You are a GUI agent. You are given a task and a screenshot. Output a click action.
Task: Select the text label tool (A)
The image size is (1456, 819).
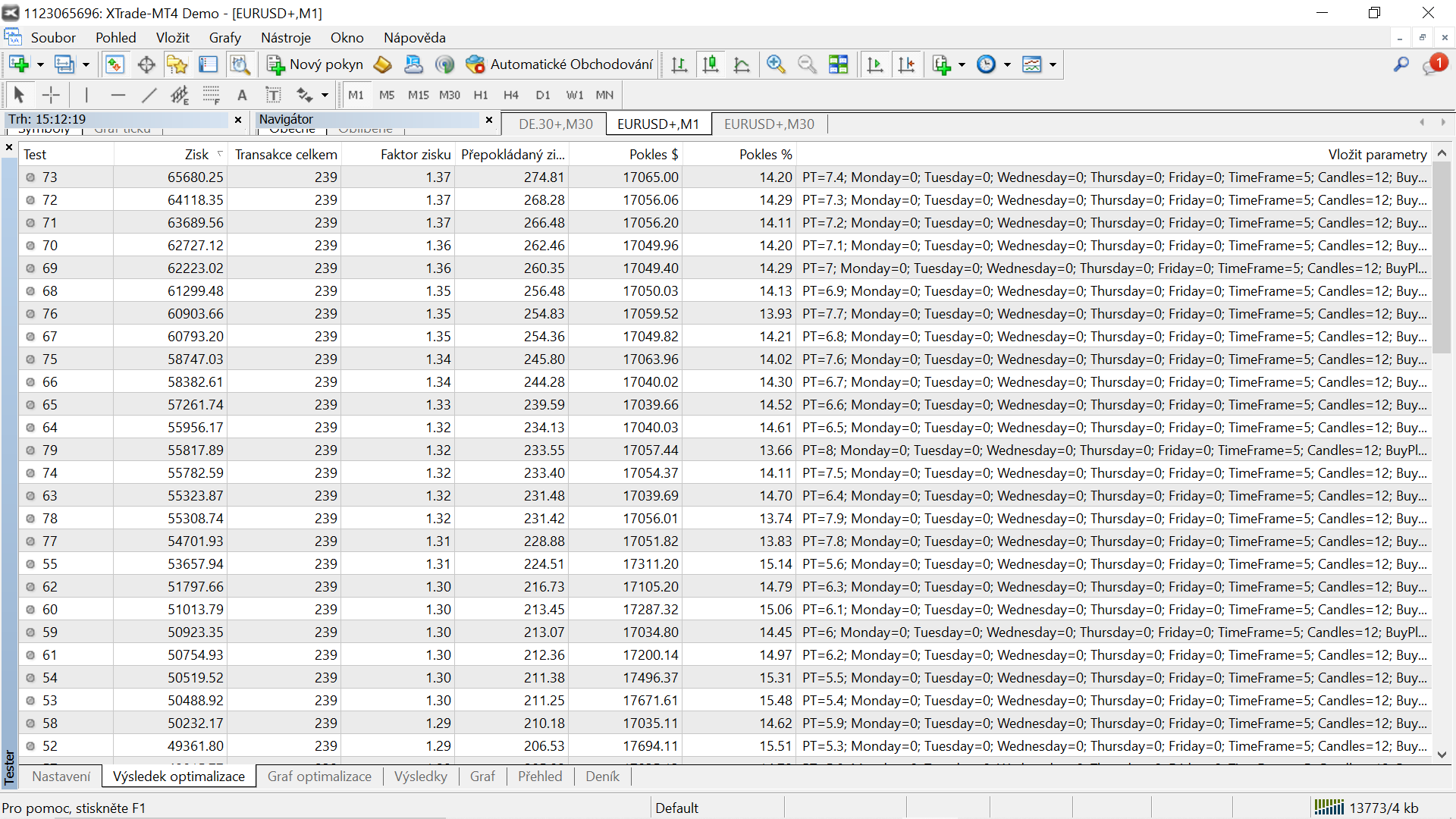[242, 95]
